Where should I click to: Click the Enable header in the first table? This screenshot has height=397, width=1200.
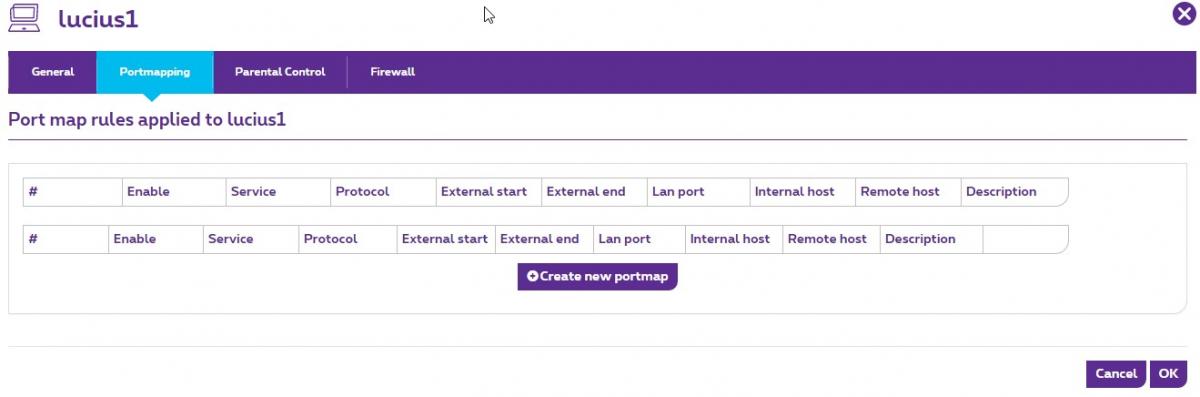[148, 192]
